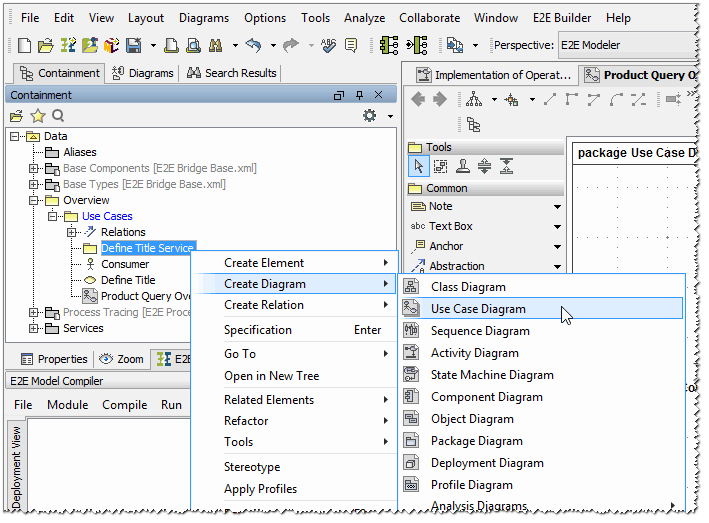
Task: Select Sequence Diagram in the submenu
Action: click(480, 331)
